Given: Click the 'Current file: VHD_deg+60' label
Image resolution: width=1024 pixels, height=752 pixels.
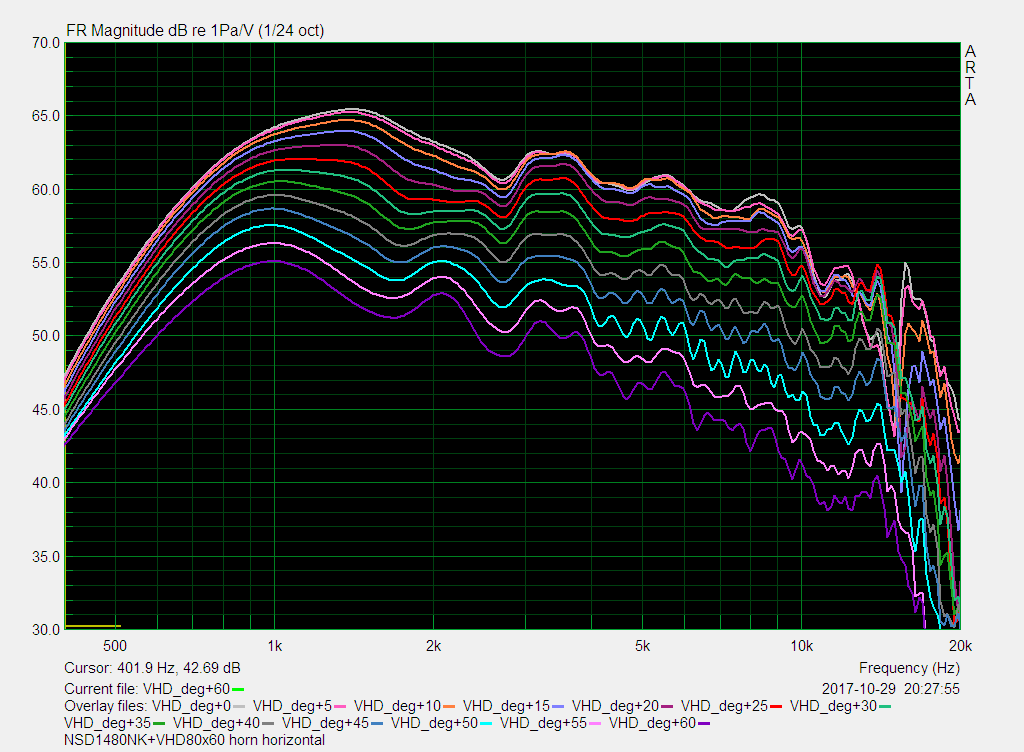Looking at the screenshot, I should pyautogui.click(x=147, y=689).
